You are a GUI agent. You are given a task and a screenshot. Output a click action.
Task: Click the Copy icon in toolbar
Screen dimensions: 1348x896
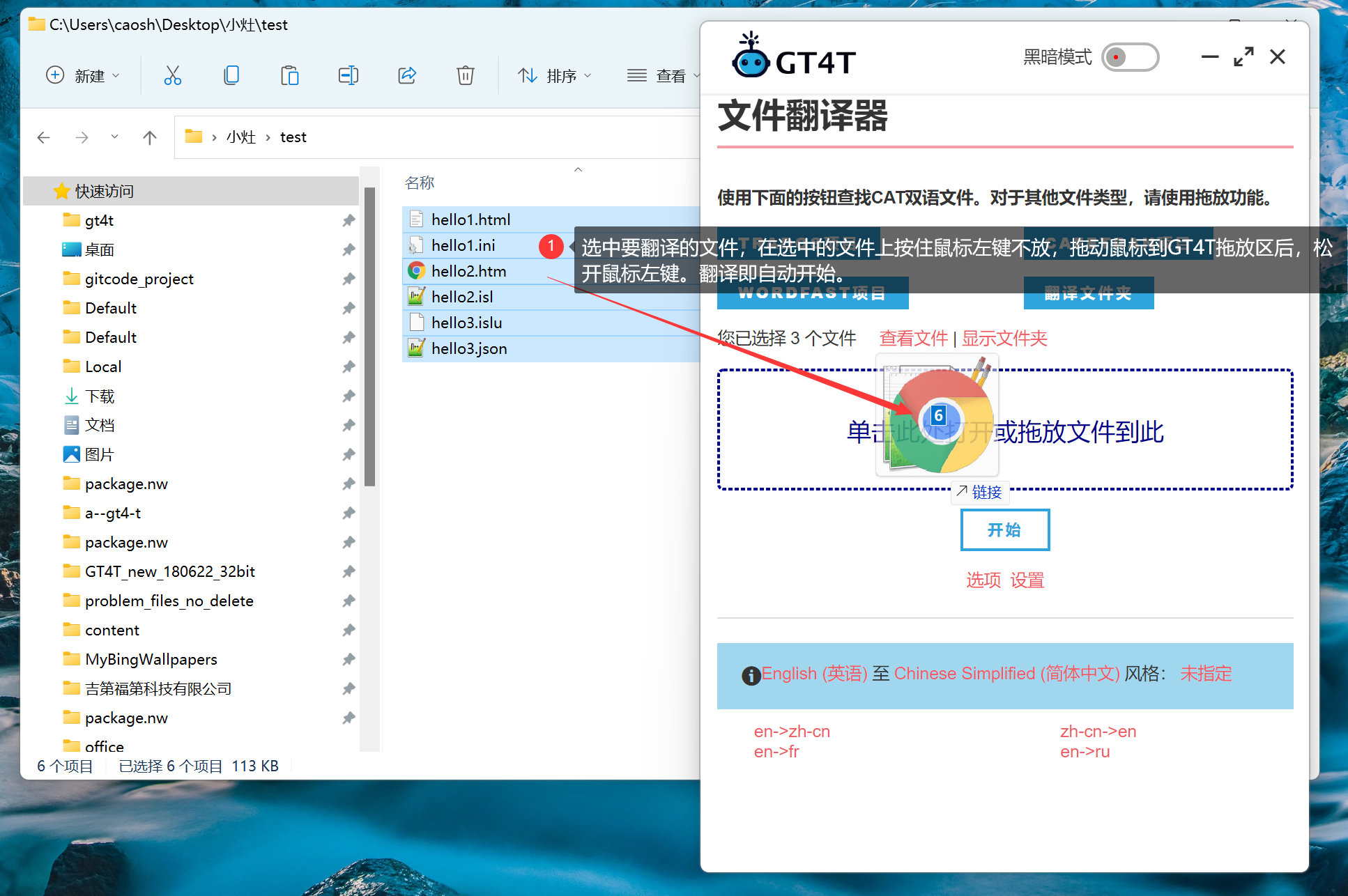[231, 75]
